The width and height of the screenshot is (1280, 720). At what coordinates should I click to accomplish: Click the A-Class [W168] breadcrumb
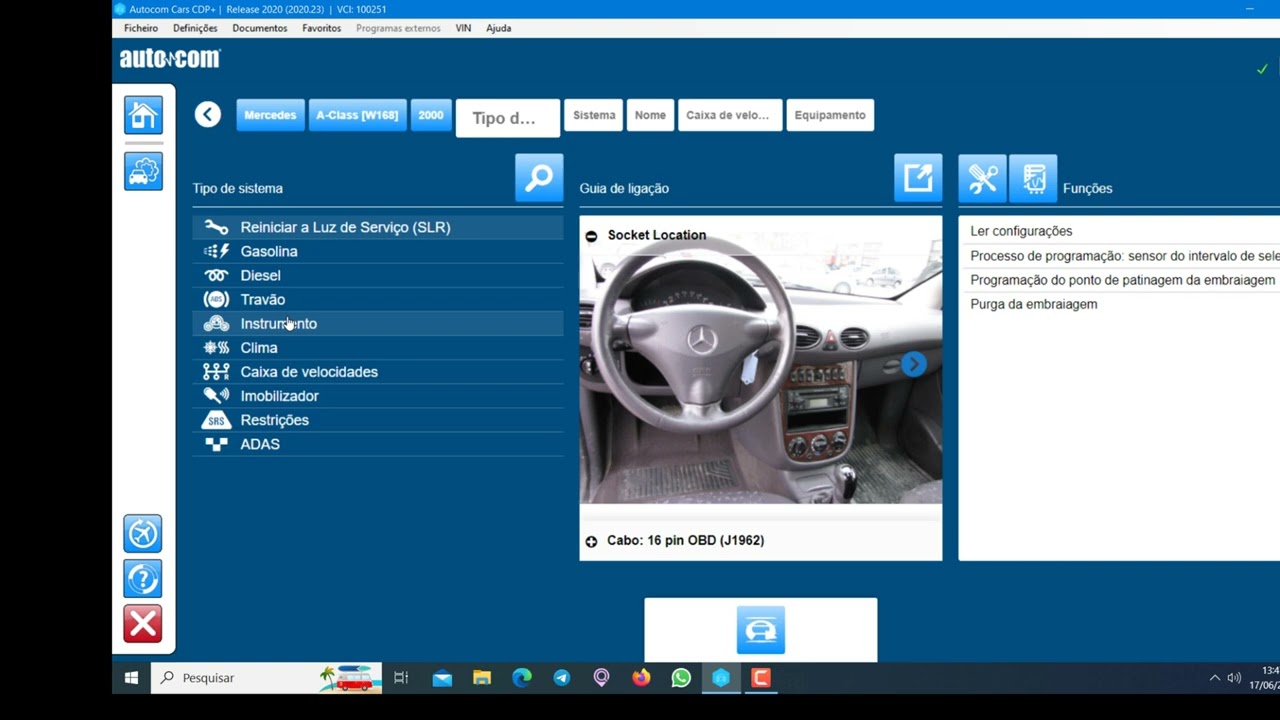[x=357, y=115]
